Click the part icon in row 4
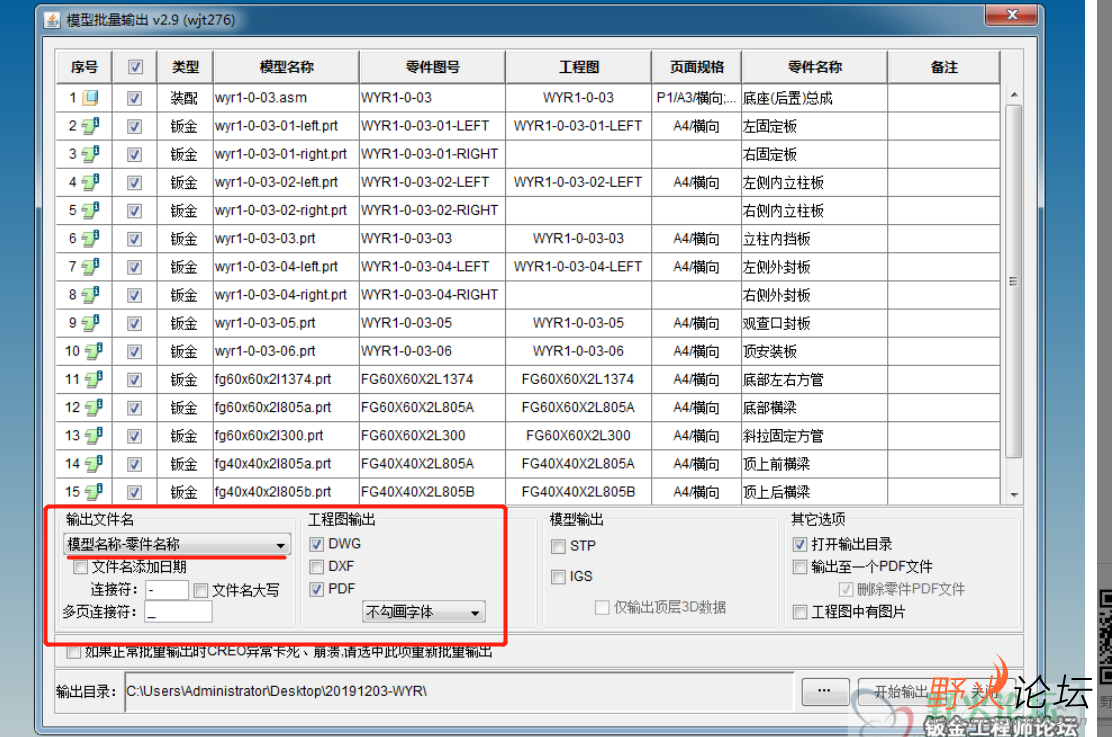 point(91,182)
